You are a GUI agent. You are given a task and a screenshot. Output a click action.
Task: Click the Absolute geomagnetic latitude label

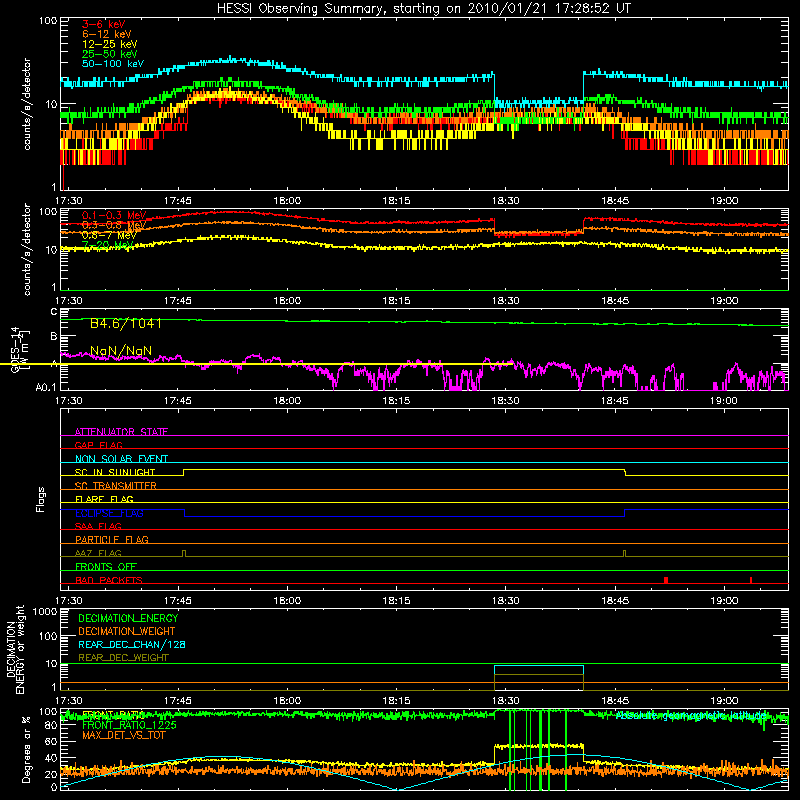pos(691,715)
